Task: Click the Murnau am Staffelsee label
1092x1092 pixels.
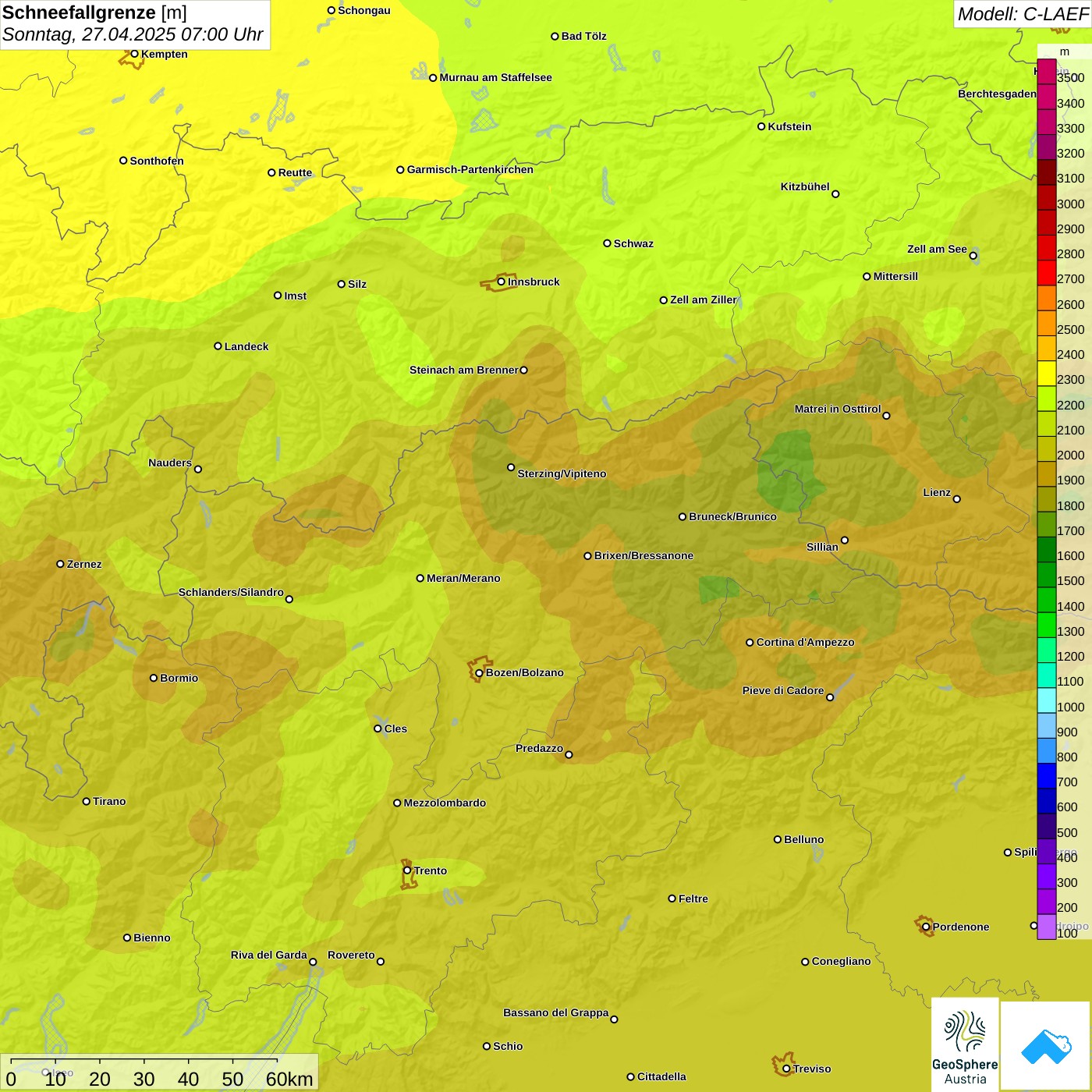Action: click(x=495, y=77)
